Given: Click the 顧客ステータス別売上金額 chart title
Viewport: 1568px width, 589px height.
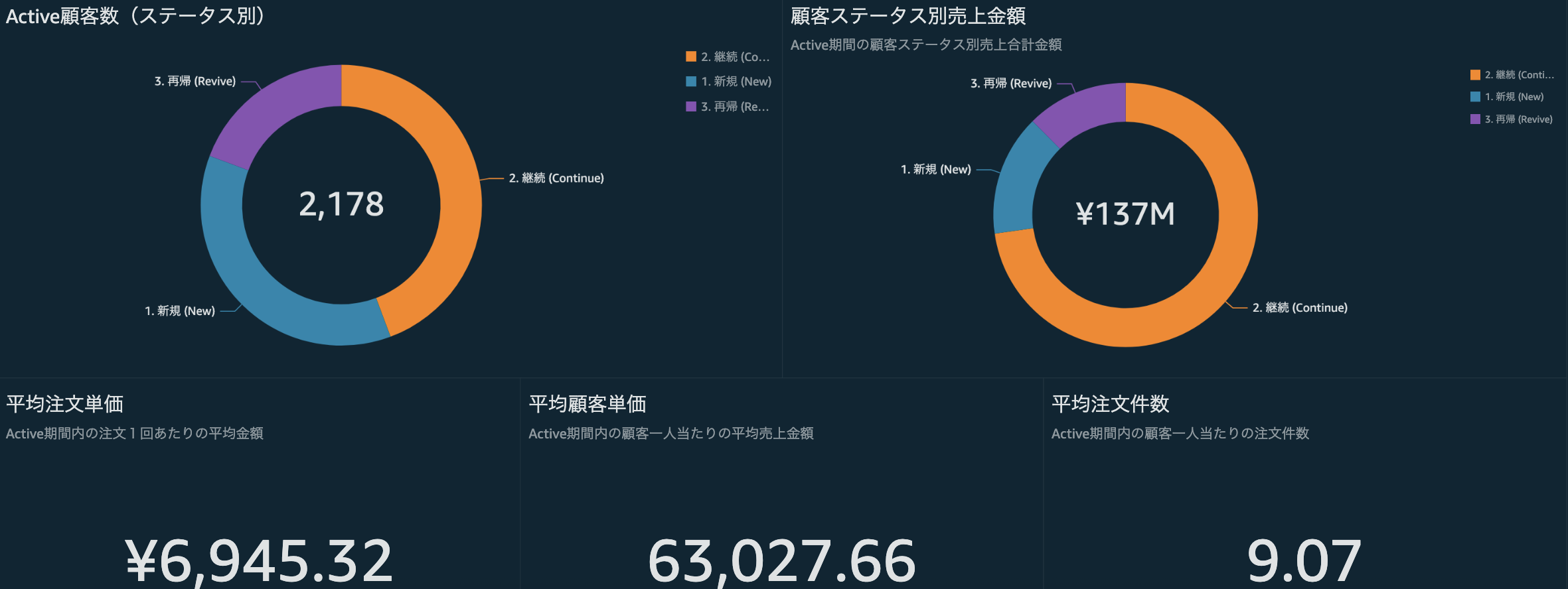Looking at the screenshot, I should coord(907,16).
